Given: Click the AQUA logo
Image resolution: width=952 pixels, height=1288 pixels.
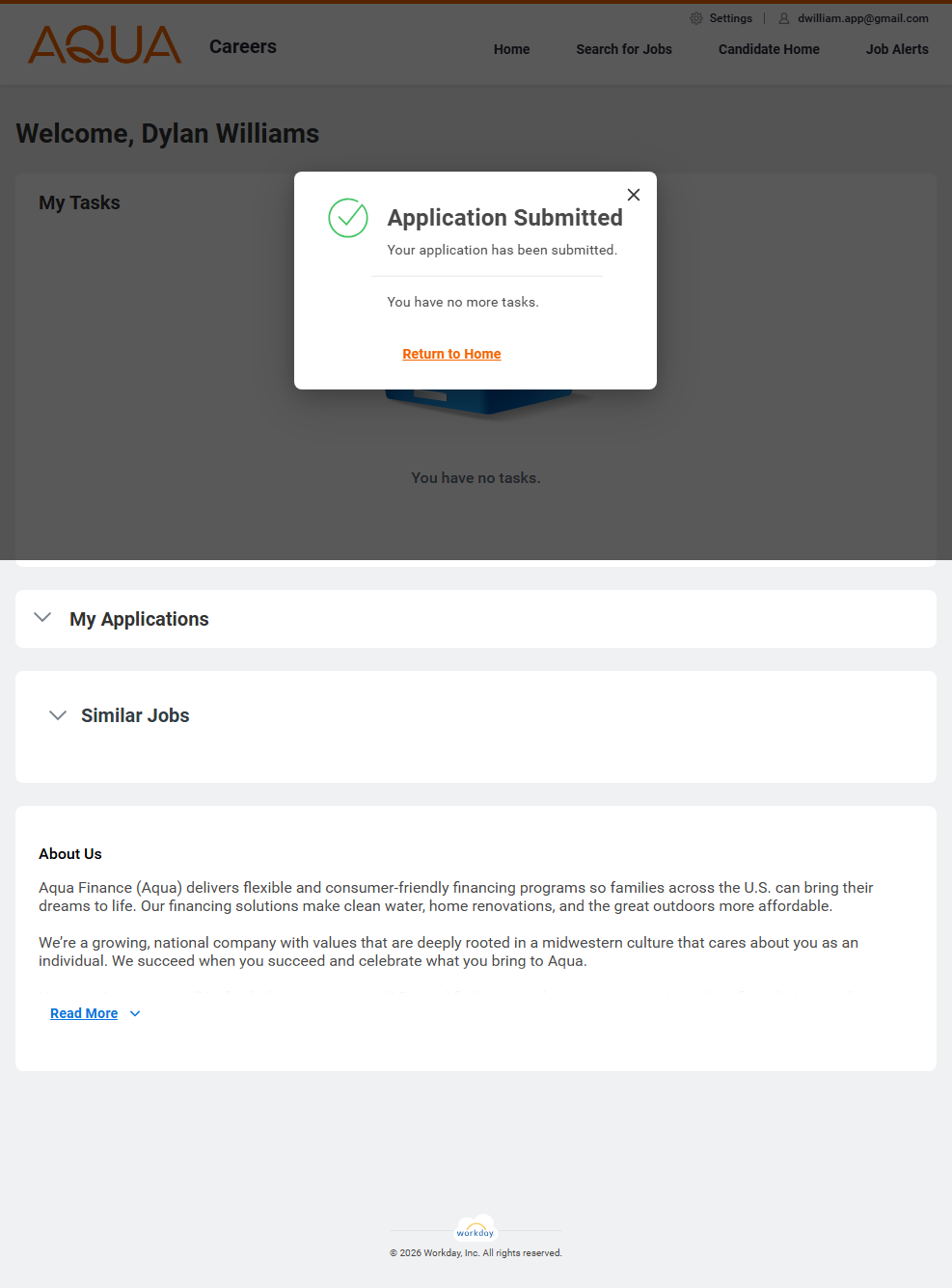Looking at the screenshot, I should 104,45.
